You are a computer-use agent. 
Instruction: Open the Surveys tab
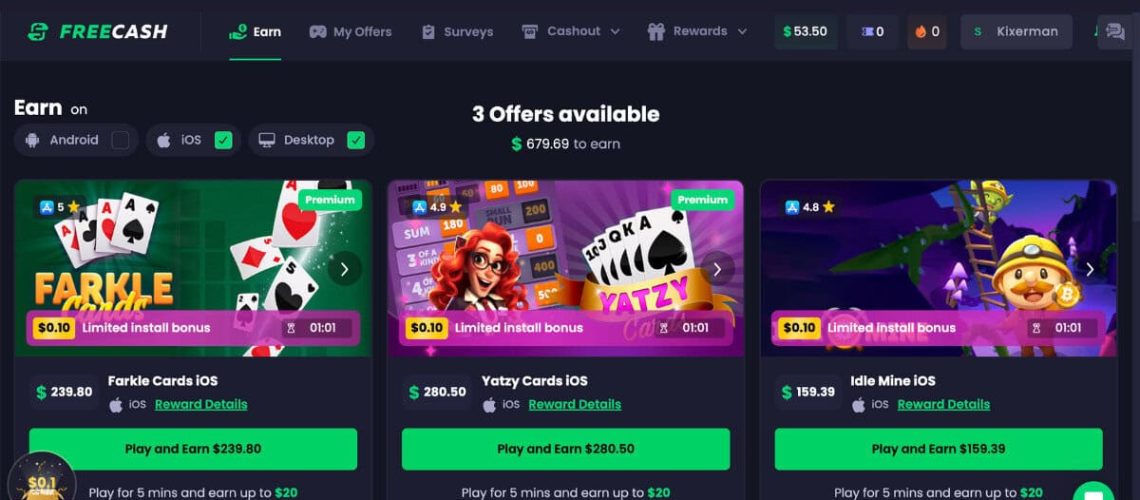457,32
